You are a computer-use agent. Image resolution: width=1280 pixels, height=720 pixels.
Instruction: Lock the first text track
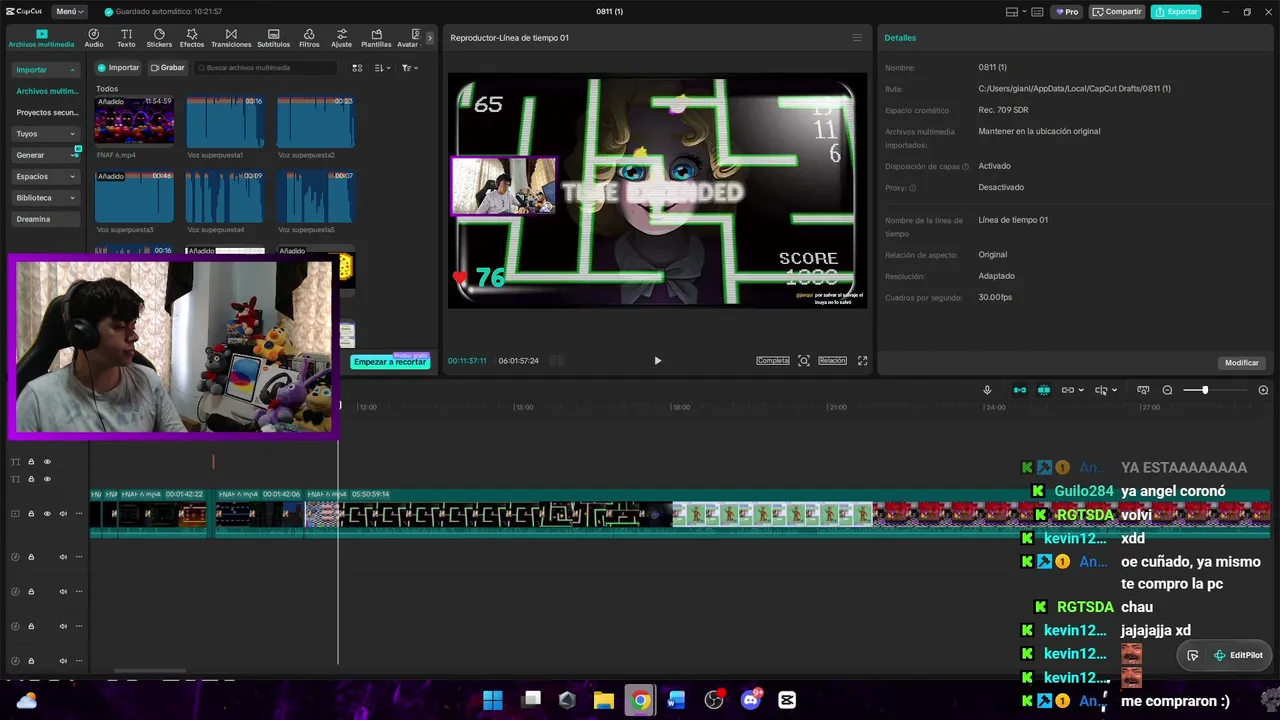[x=31, y=462]
